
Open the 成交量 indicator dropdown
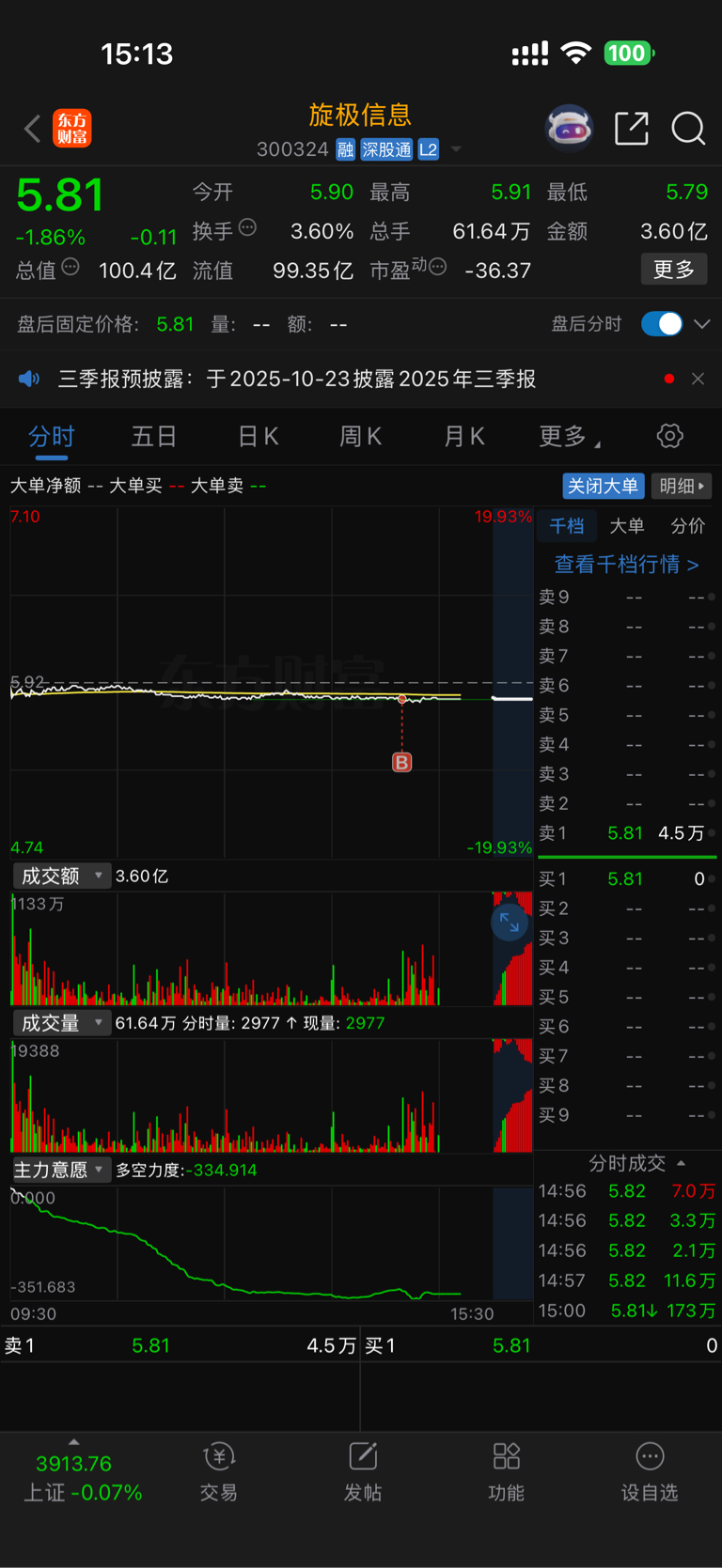tap(62, 1023)
